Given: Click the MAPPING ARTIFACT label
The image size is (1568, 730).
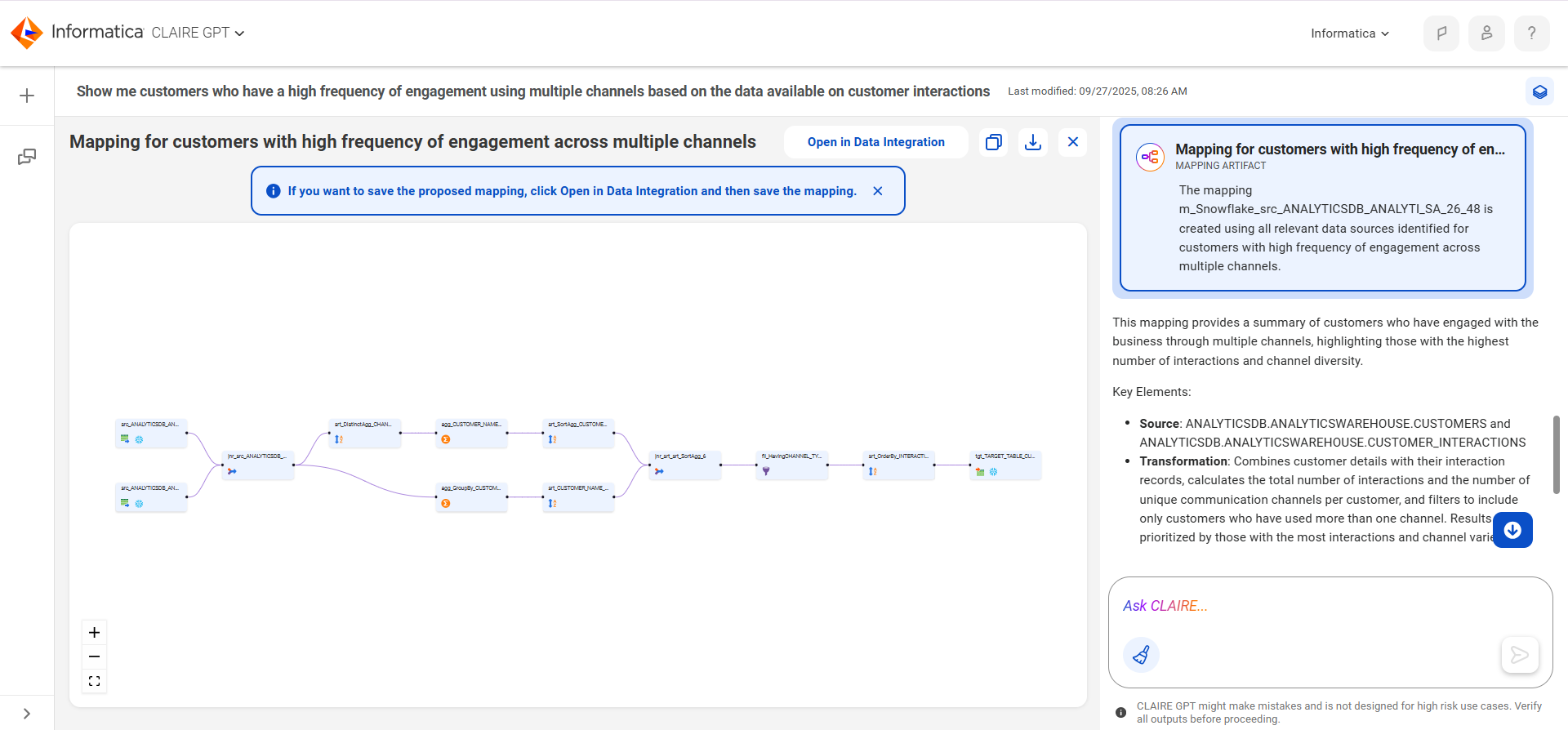Looking at the screenshot, I should pos(1221,166).
